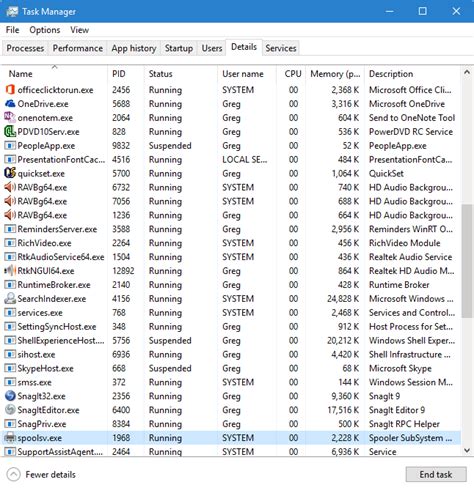474x493 pixels.
Task: Select the ShellExperienceHost process row
Action: point(232,340)
